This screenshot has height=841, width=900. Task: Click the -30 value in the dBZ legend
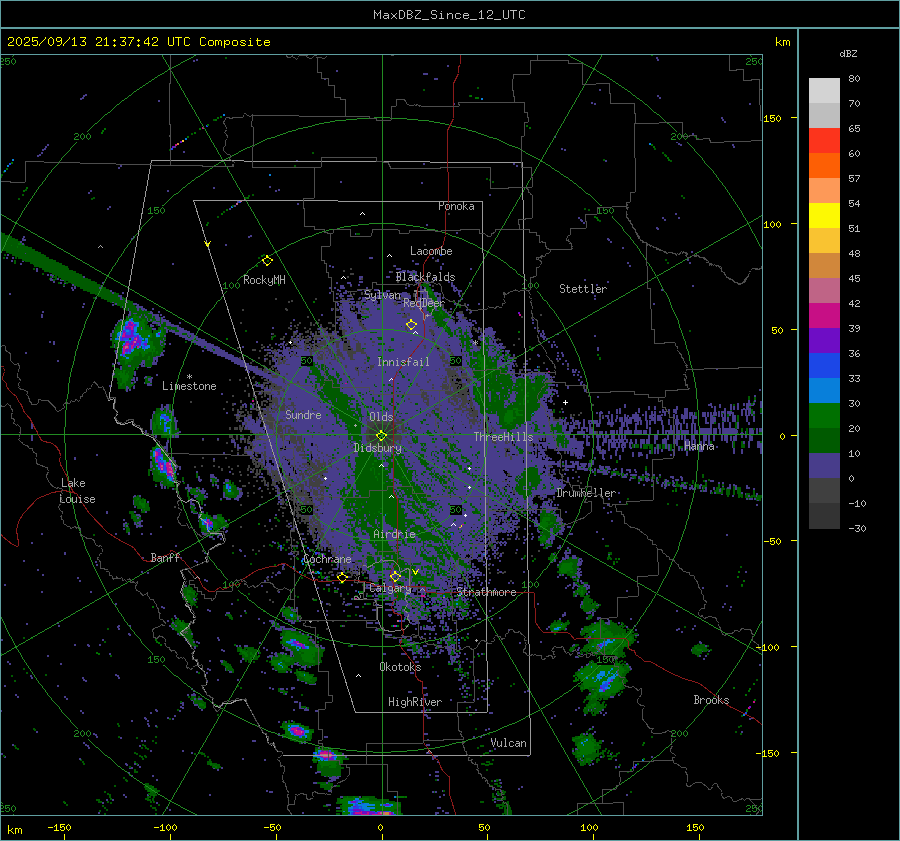(x=857, y=528)
